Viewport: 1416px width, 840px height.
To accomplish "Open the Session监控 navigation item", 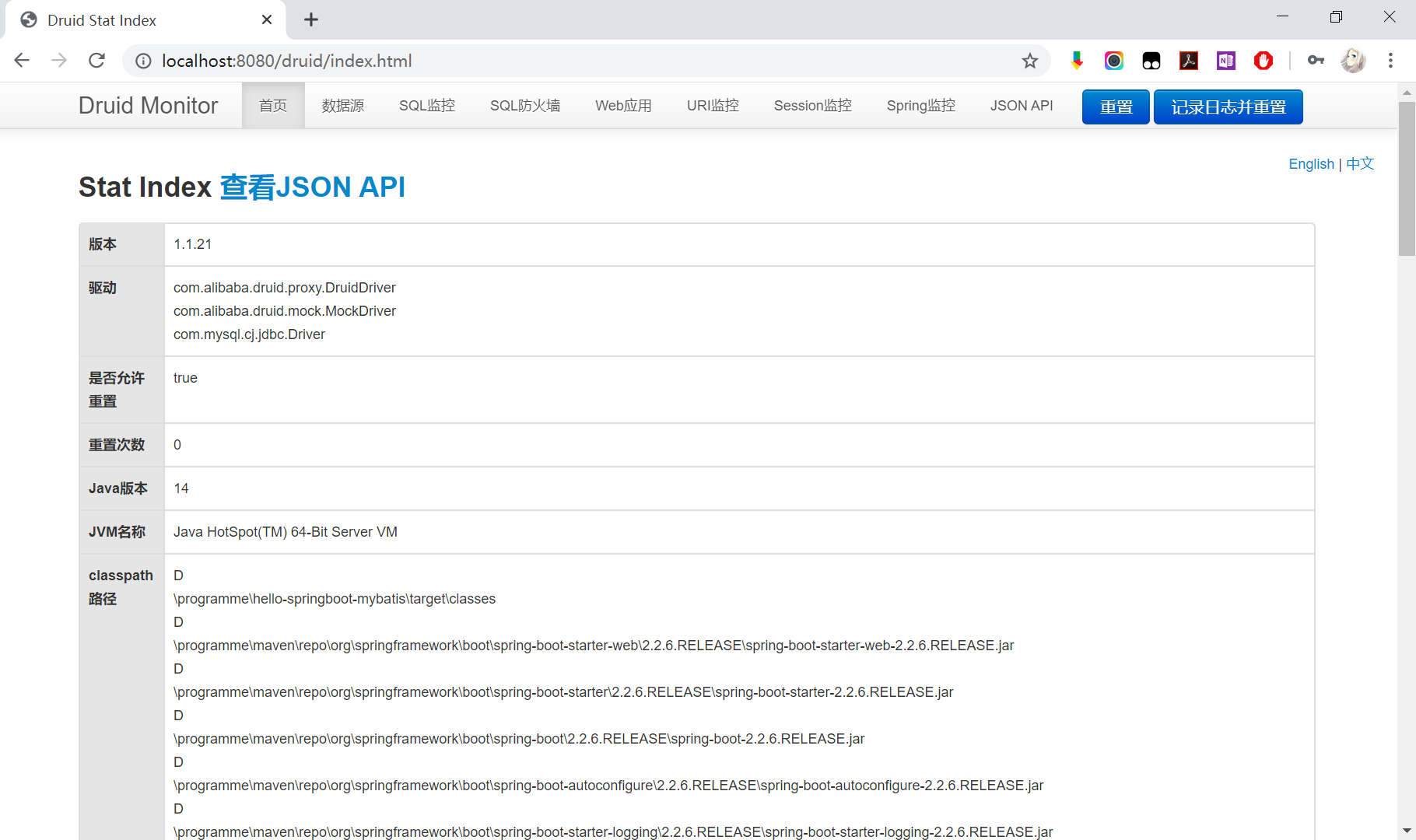I will click(x=813, y=106).
